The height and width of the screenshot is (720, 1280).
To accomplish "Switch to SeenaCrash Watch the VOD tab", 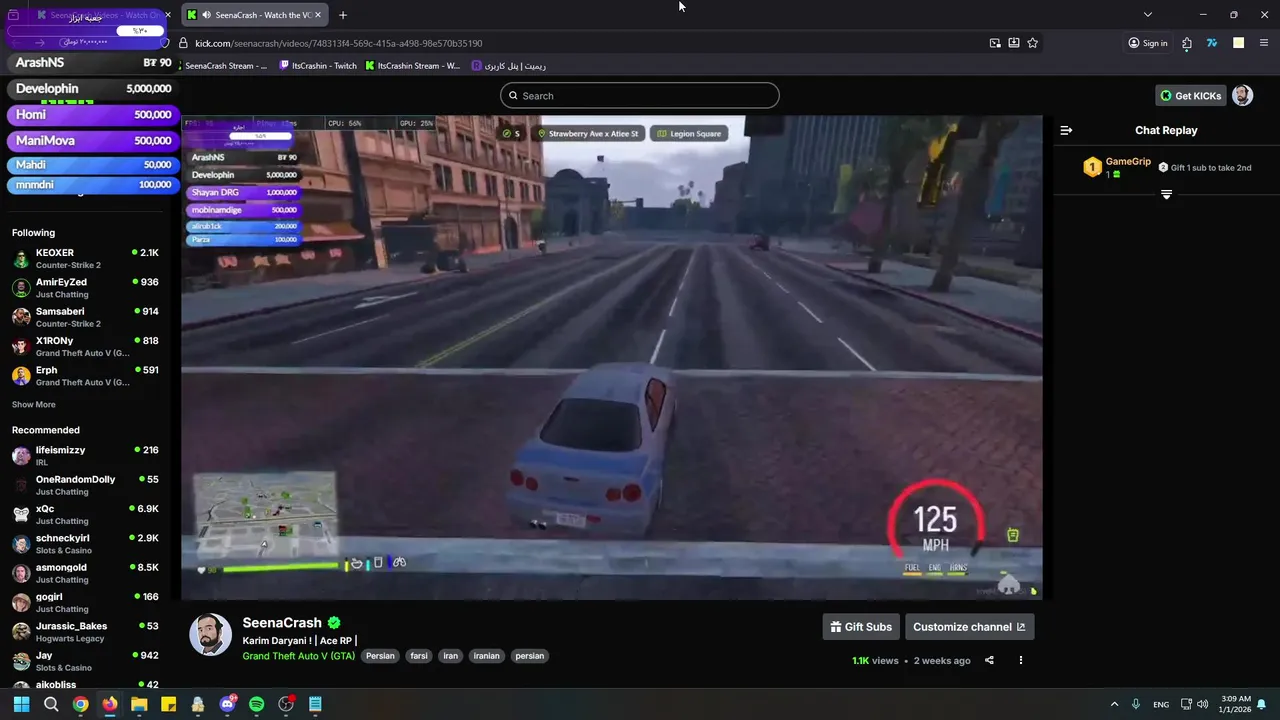I will pos(255,15).
